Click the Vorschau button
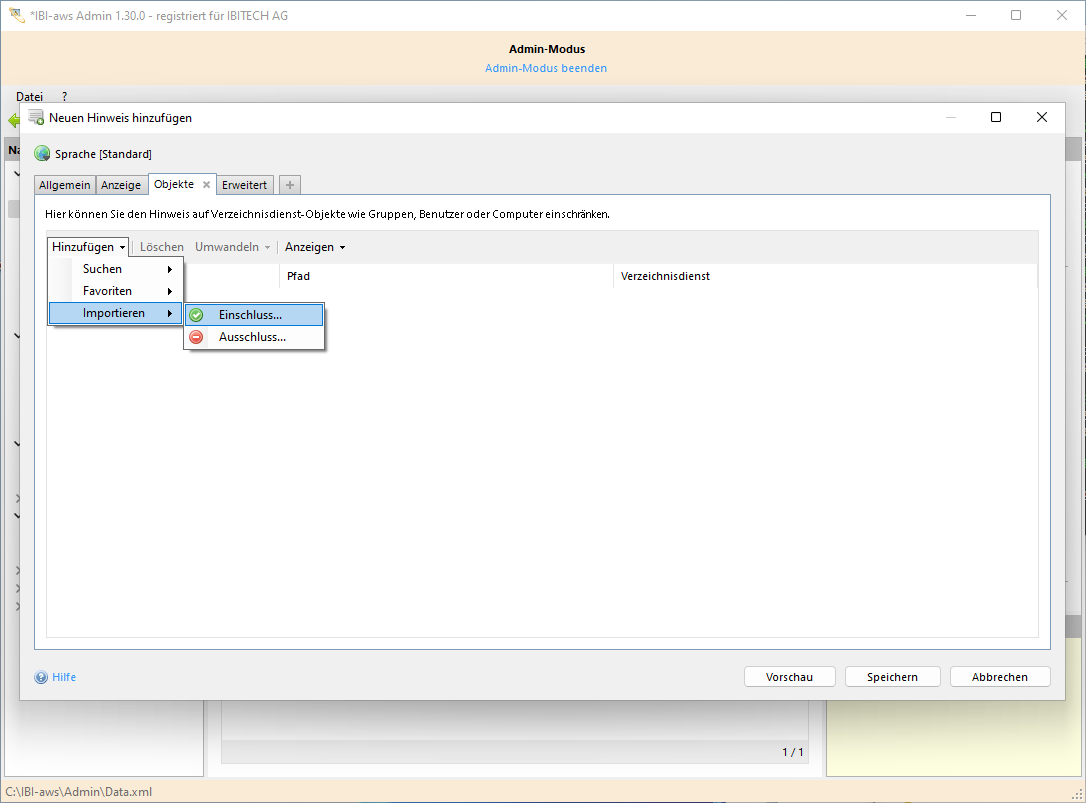The height and width of the screenshot is (803, 1086). pos(789,677)
